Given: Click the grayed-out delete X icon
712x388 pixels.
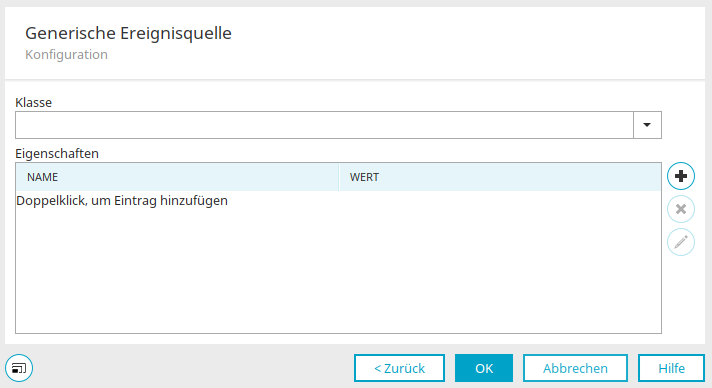Looking at the screenshot, I should (681, 209).
